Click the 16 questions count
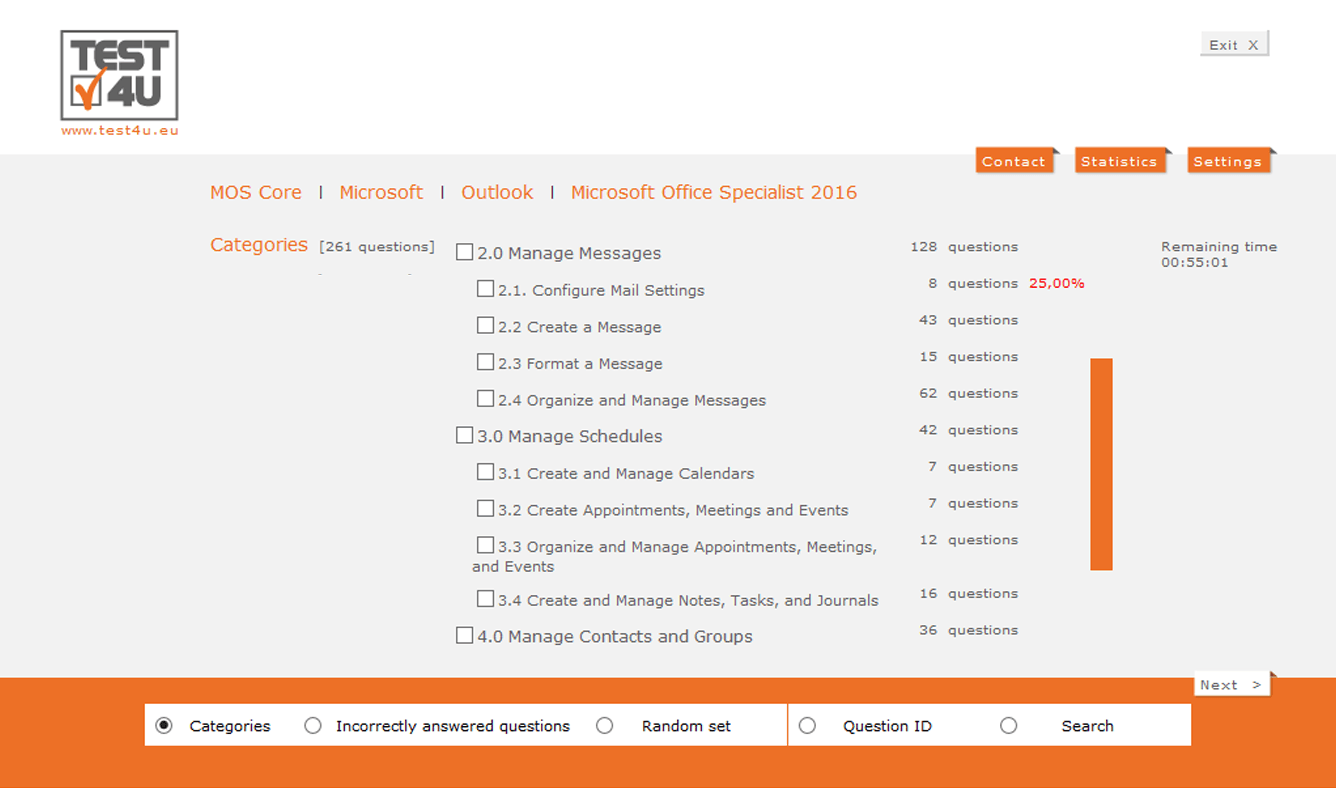Image resolution: width=1336 pixels, height=788 pixels. (969, 593)
